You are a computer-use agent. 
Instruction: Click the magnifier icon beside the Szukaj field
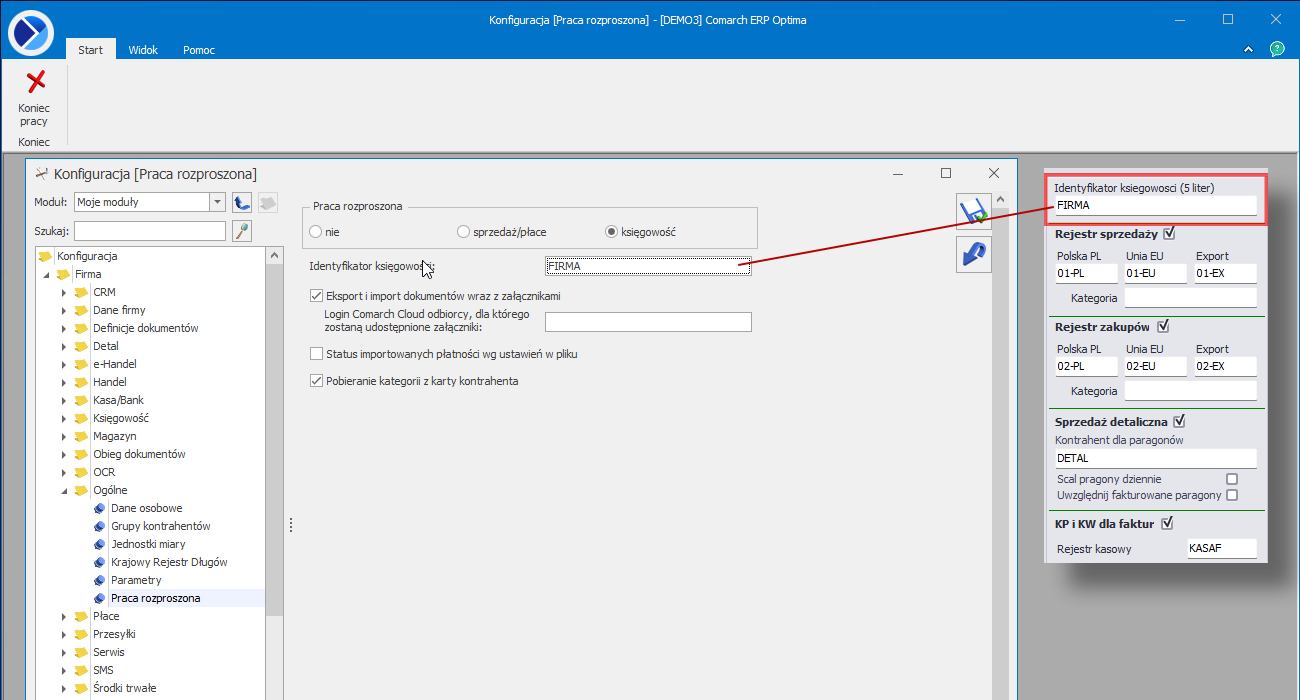pyautogui.click(x=241, y=231)
